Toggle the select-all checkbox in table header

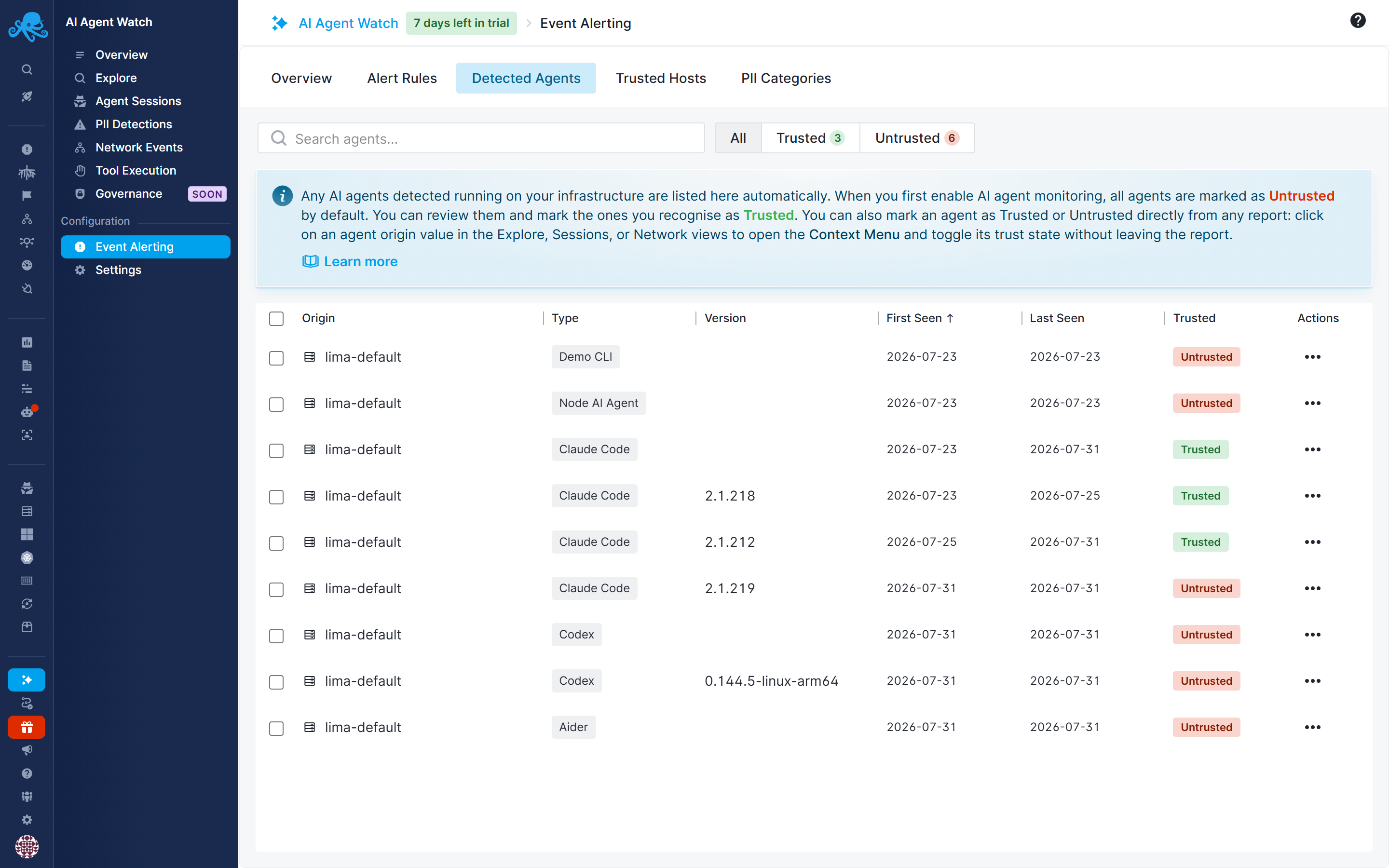pyautogui.click(x=276, y=319)
